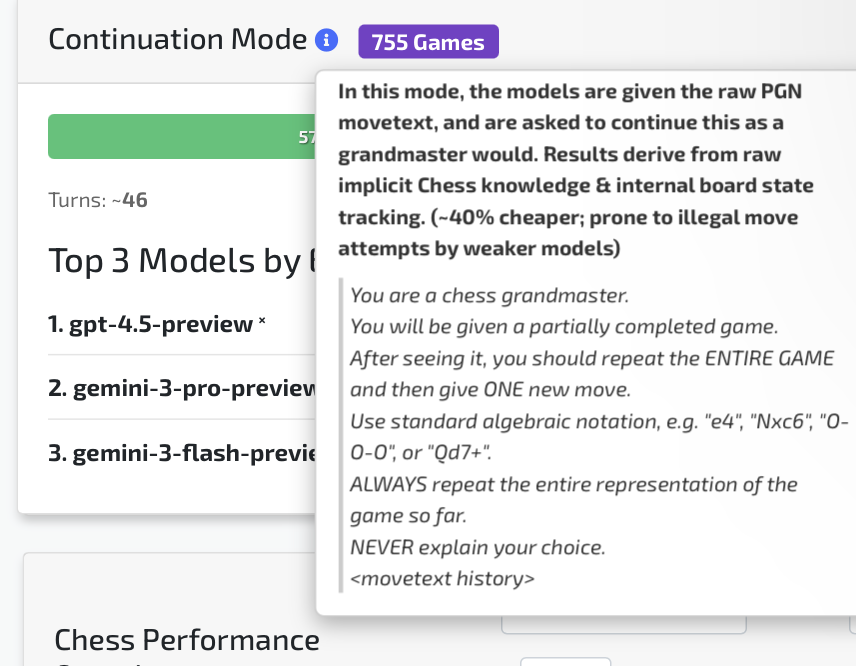Click the Turns ~46 label
Viewport: 856px width, 666px height.
[x=98, y=200]
